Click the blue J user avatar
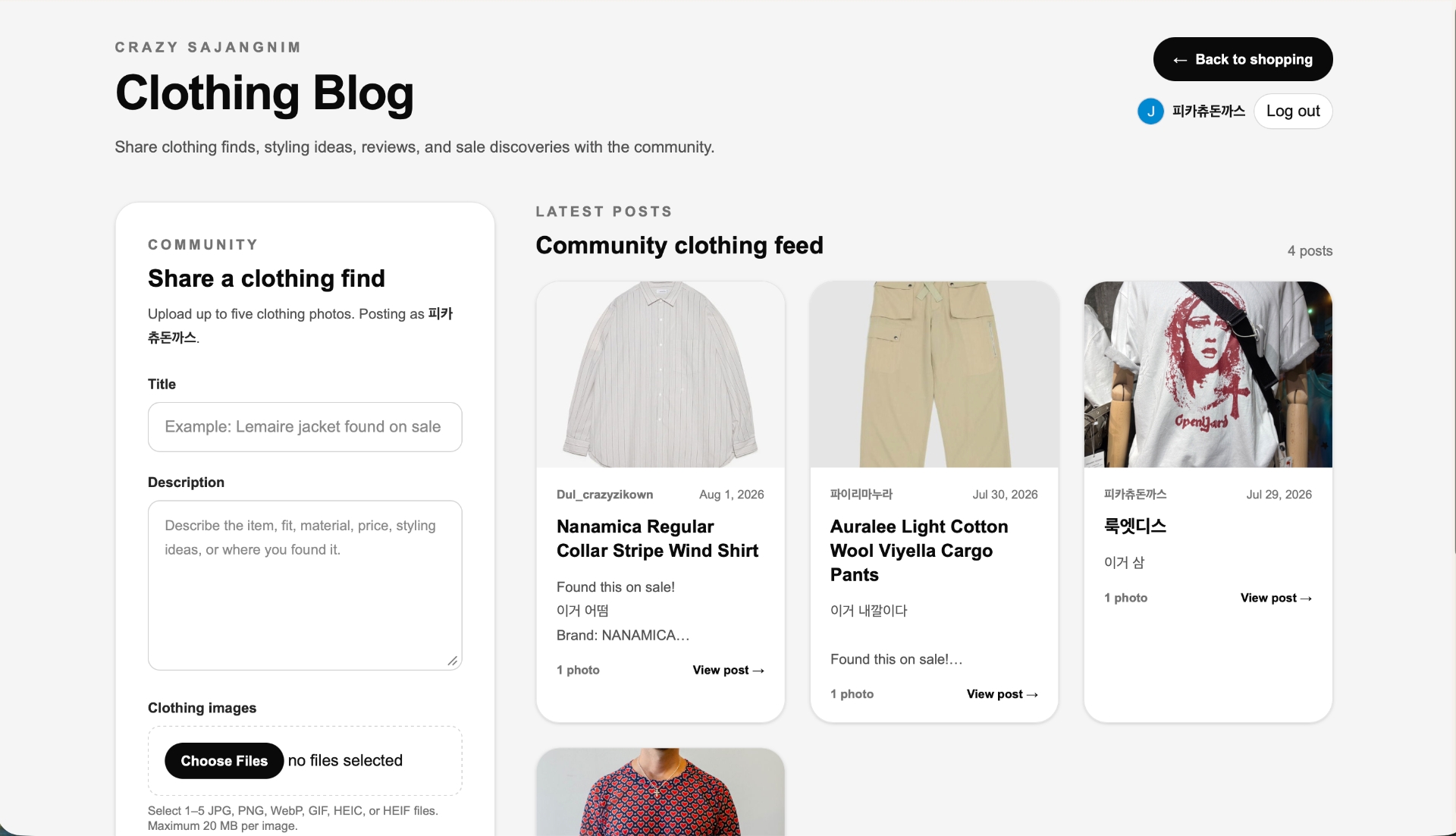The width and height of the screenshot is (1456, 836). [1150, 112]
